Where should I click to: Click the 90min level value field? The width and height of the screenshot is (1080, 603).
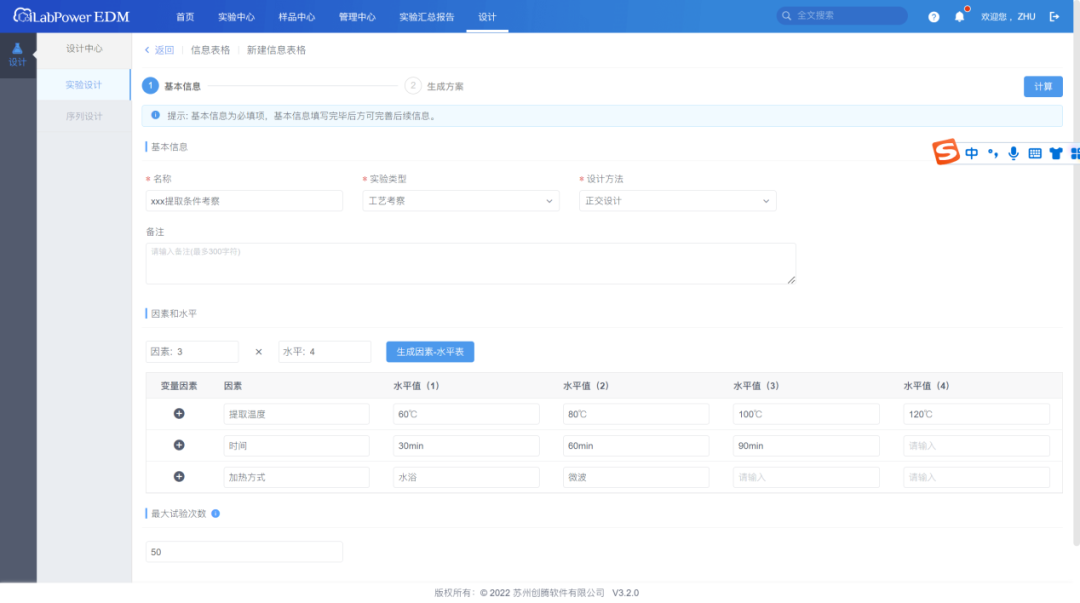coord(806,446)
